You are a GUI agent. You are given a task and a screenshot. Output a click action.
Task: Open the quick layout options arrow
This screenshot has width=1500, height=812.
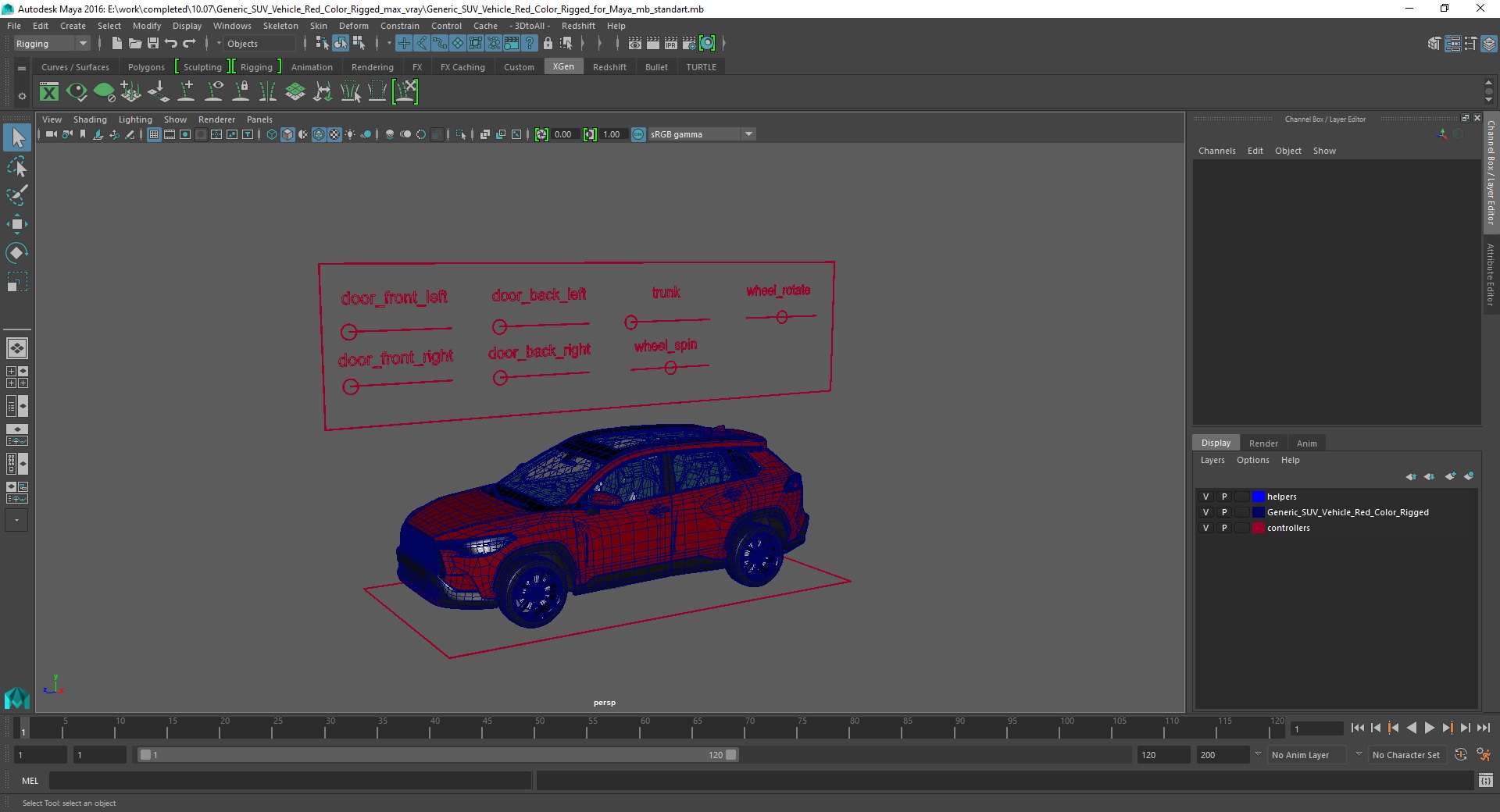(16, 520)
